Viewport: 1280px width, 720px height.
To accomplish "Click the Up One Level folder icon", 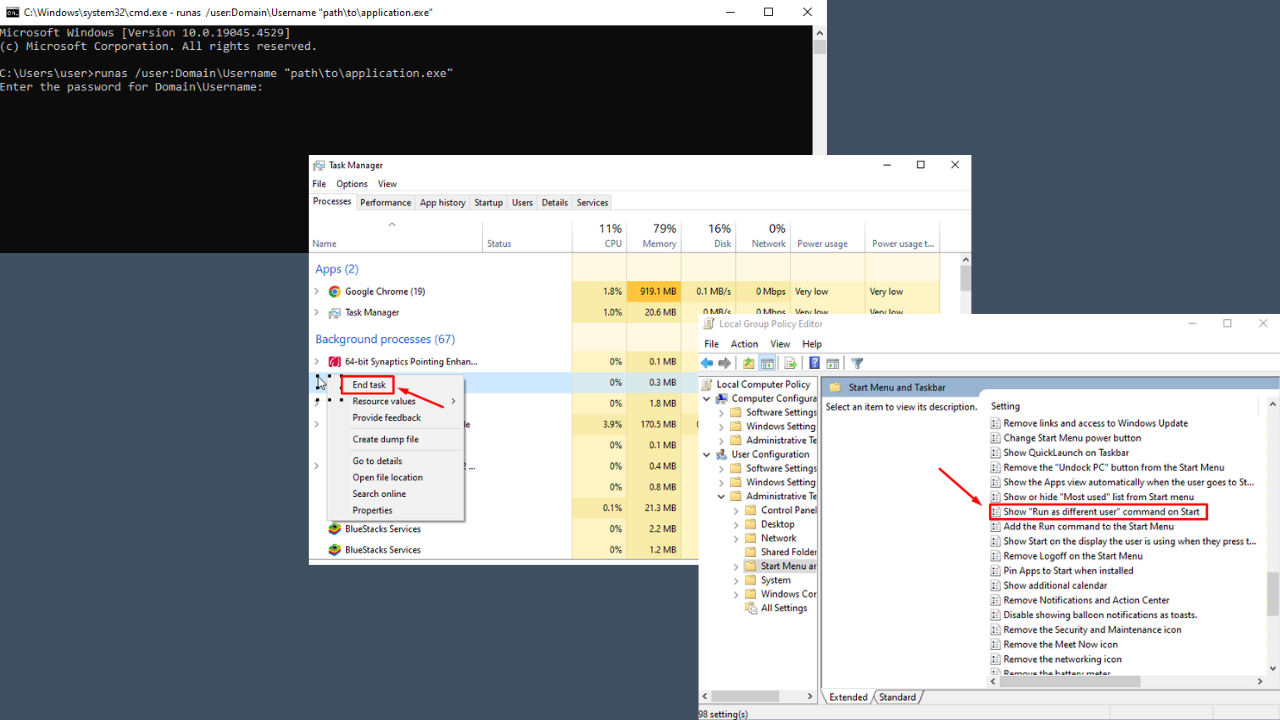I will click(x=748, y=363).
